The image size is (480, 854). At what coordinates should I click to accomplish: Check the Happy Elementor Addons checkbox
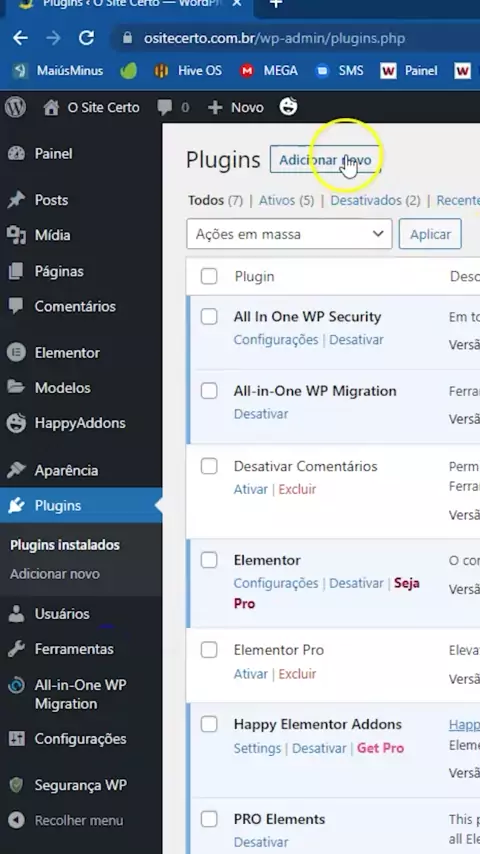209,724
